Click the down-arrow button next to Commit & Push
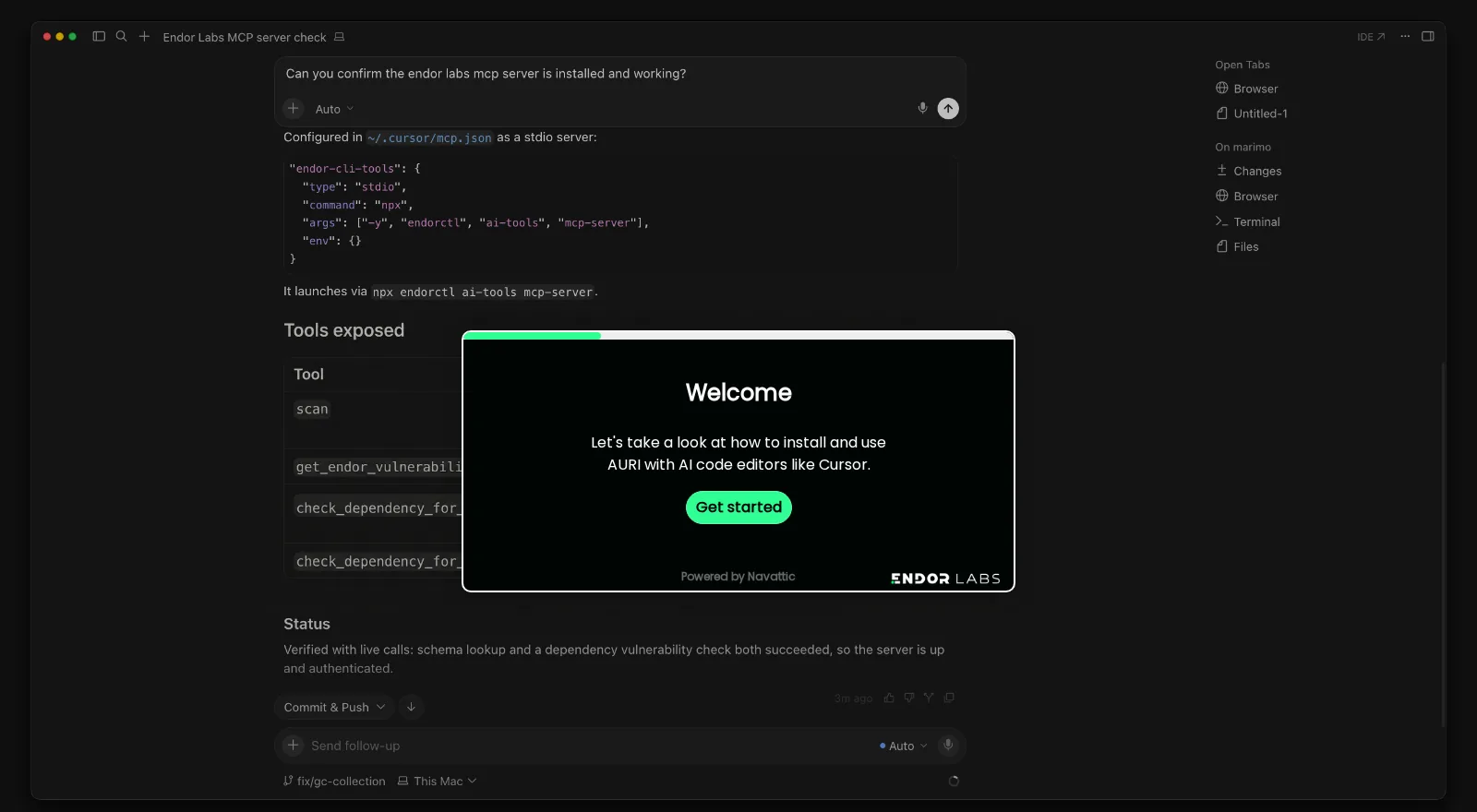 [x=411, y=708]
